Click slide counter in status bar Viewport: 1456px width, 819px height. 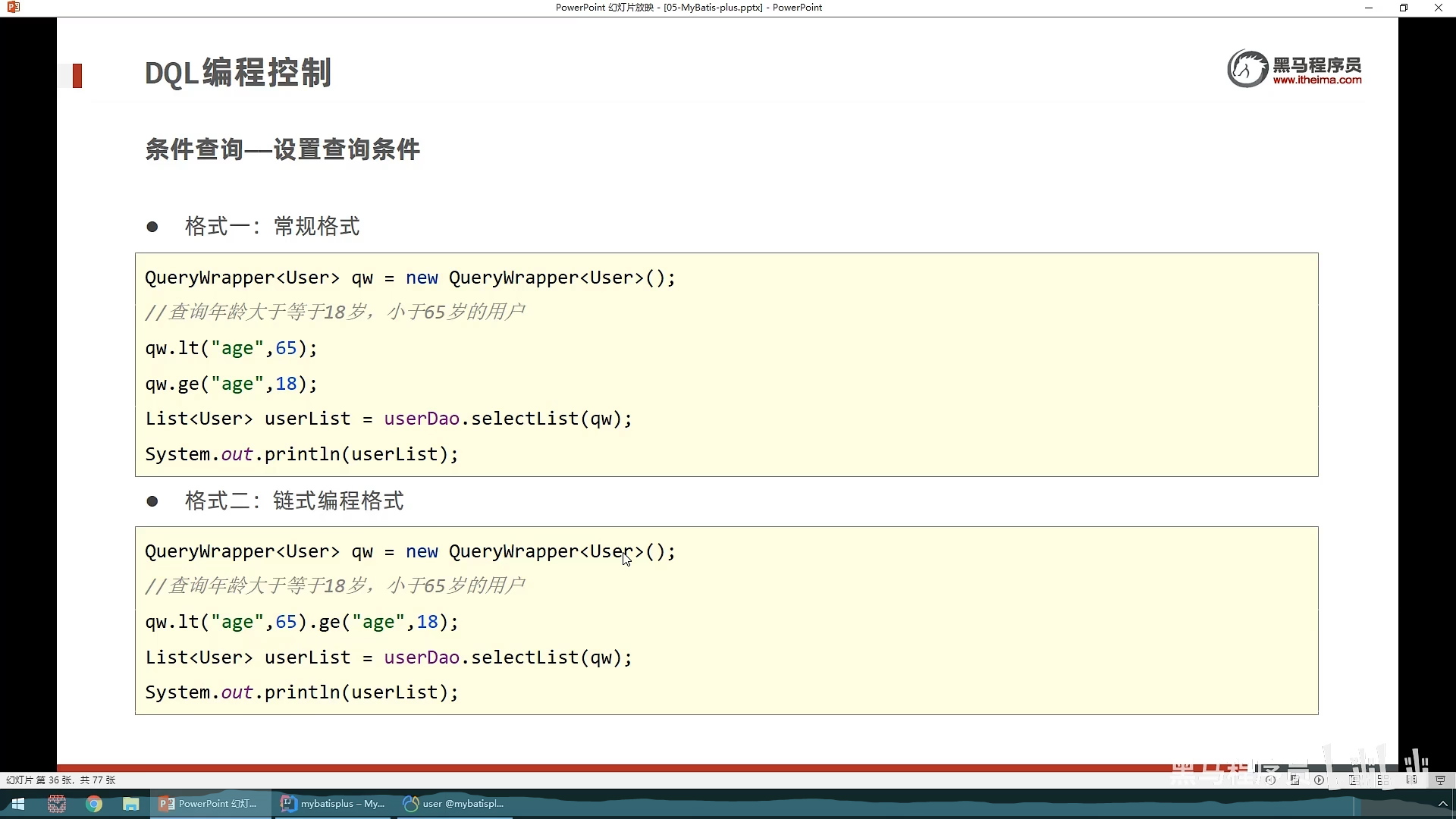[x=61, y=780]
